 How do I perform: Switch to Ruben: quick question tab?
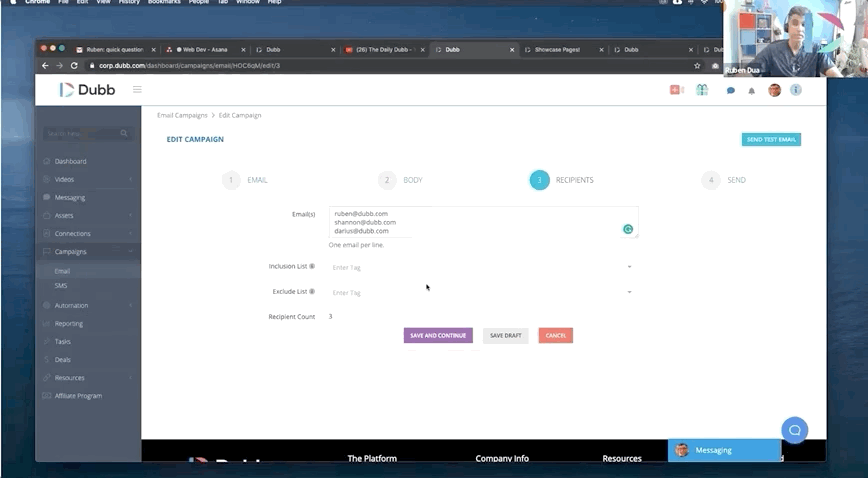point(115,50)
